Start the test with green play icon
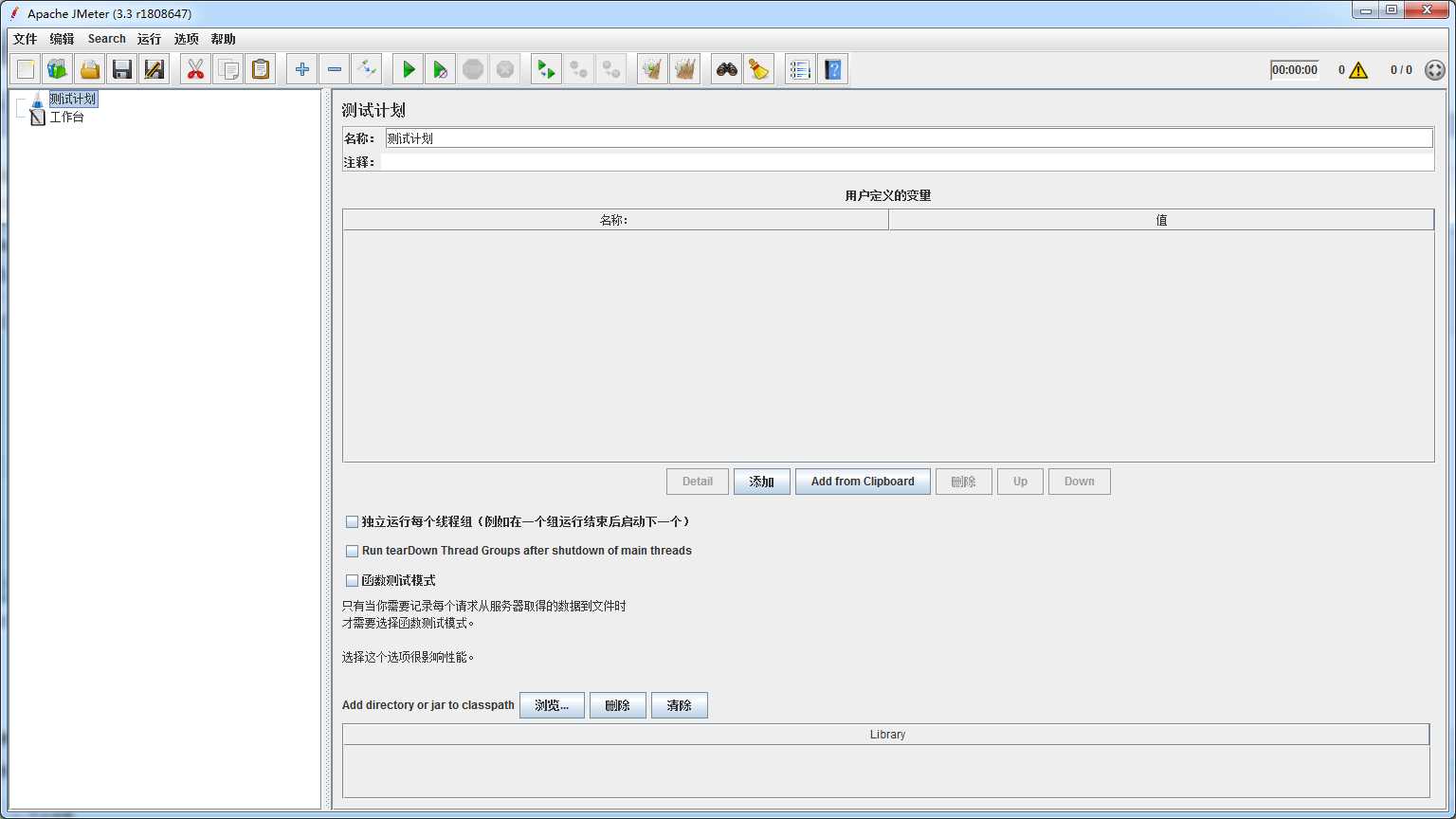The height and width of the screenshot is (819, 1456). pos(409,69)
